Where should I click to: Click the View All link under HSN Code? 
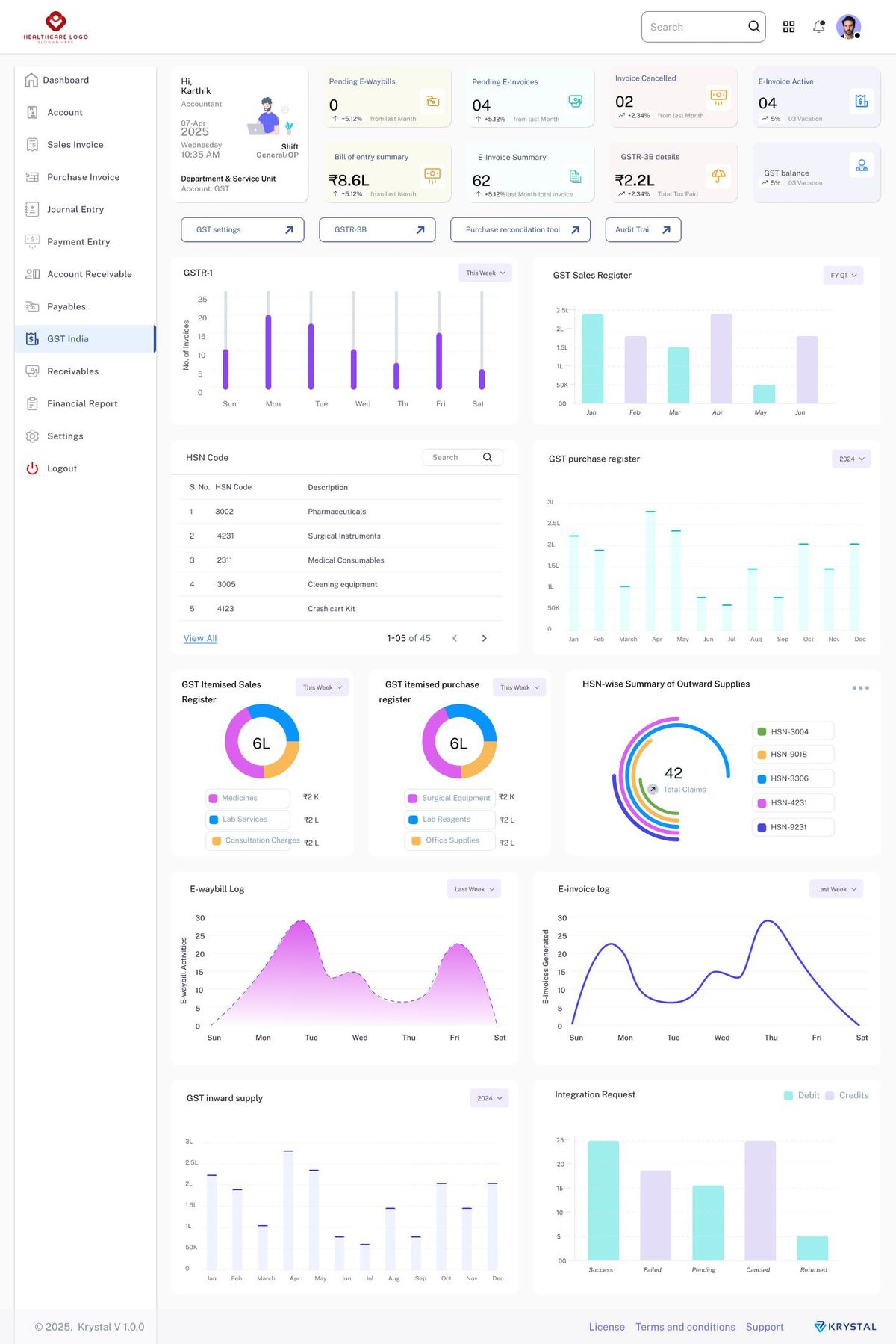[x=200, y=638]
